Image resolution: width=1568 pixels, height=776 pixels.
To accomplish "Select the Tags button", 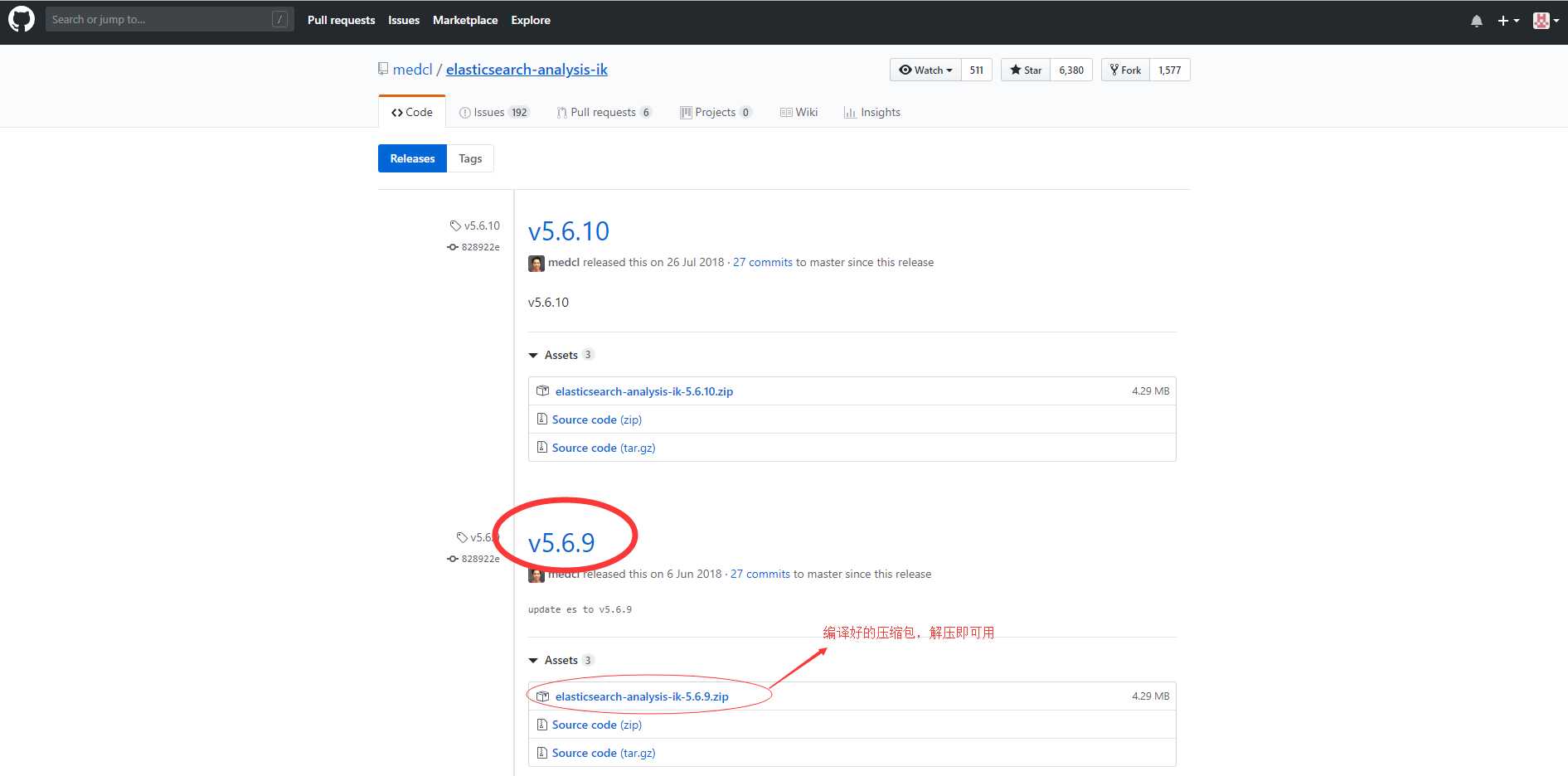I will coord(470,158).
